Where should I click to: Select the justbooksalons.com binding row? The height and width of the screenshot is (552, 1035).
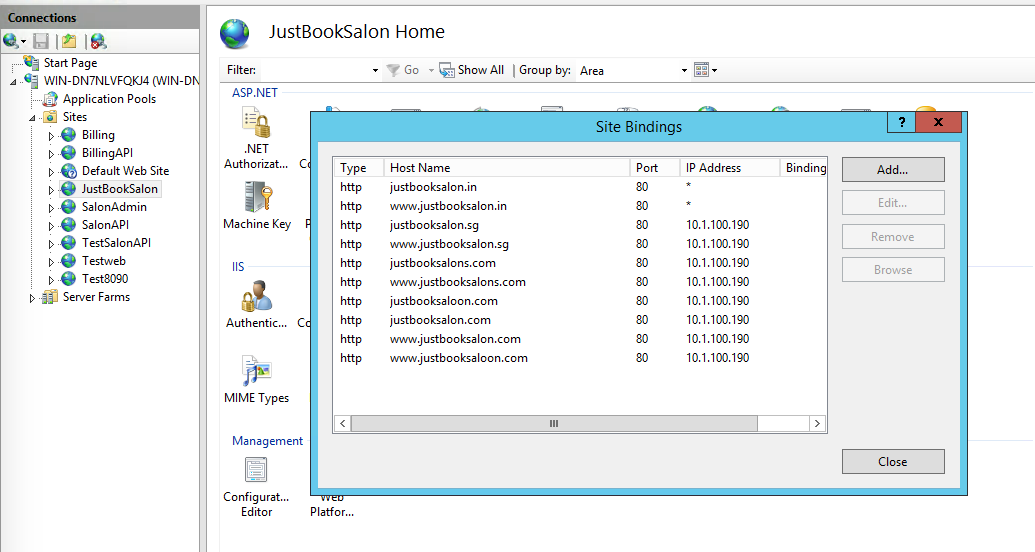pos(580,263)
